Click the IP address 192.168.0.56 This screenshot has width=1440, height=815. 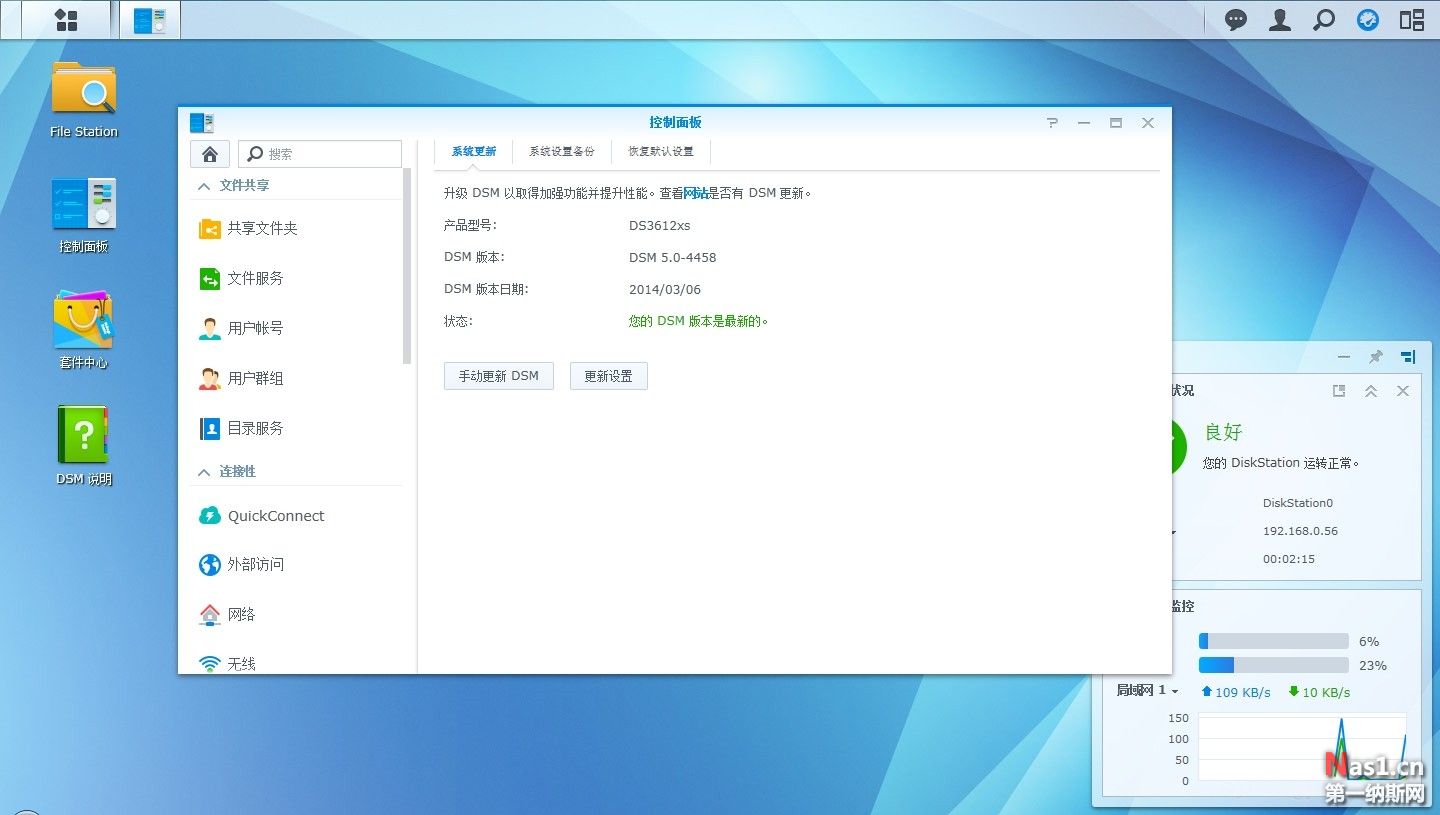tap(1300, 531)
